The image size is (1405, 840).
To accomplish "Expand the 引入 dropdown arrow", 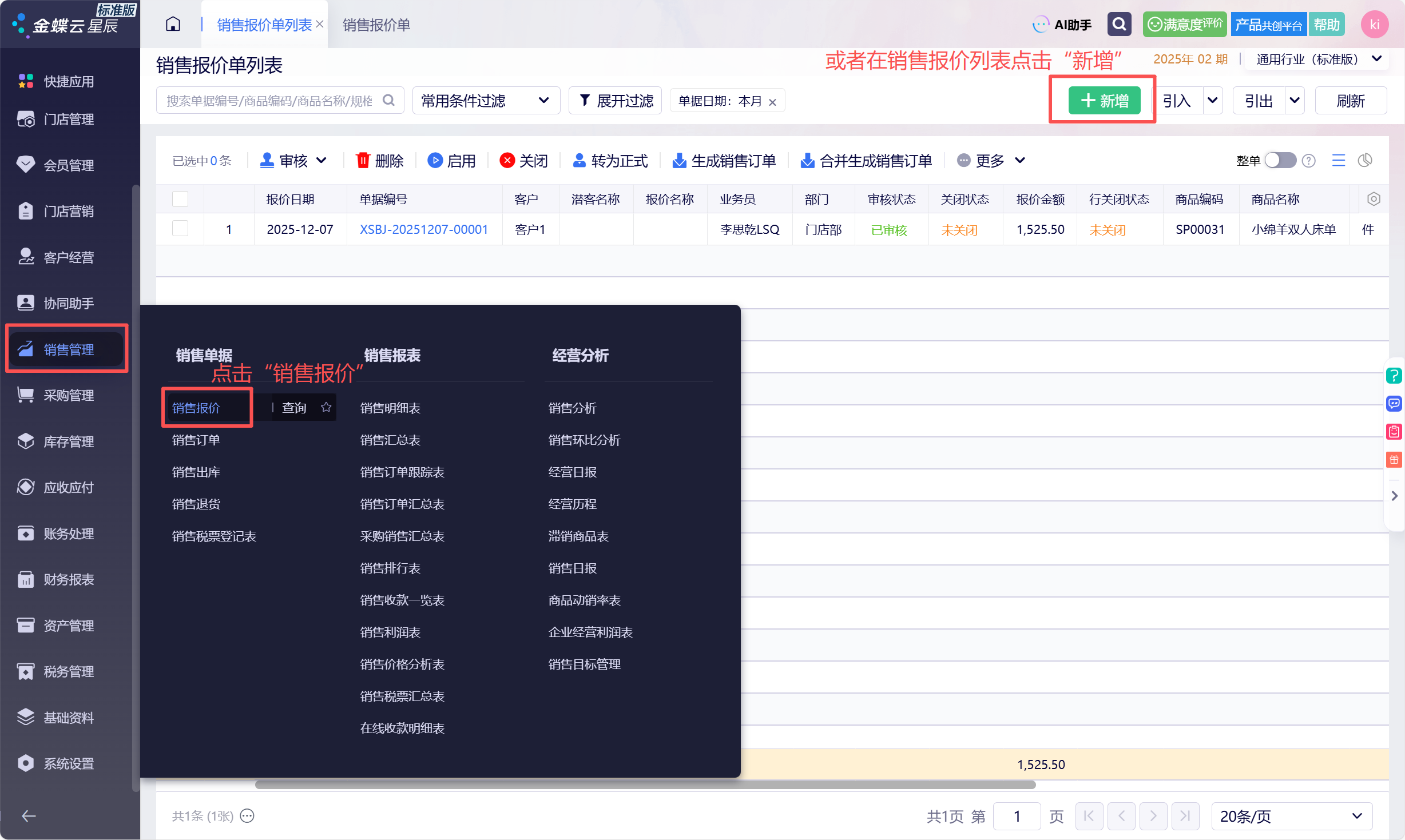I will click(1212, 101).
